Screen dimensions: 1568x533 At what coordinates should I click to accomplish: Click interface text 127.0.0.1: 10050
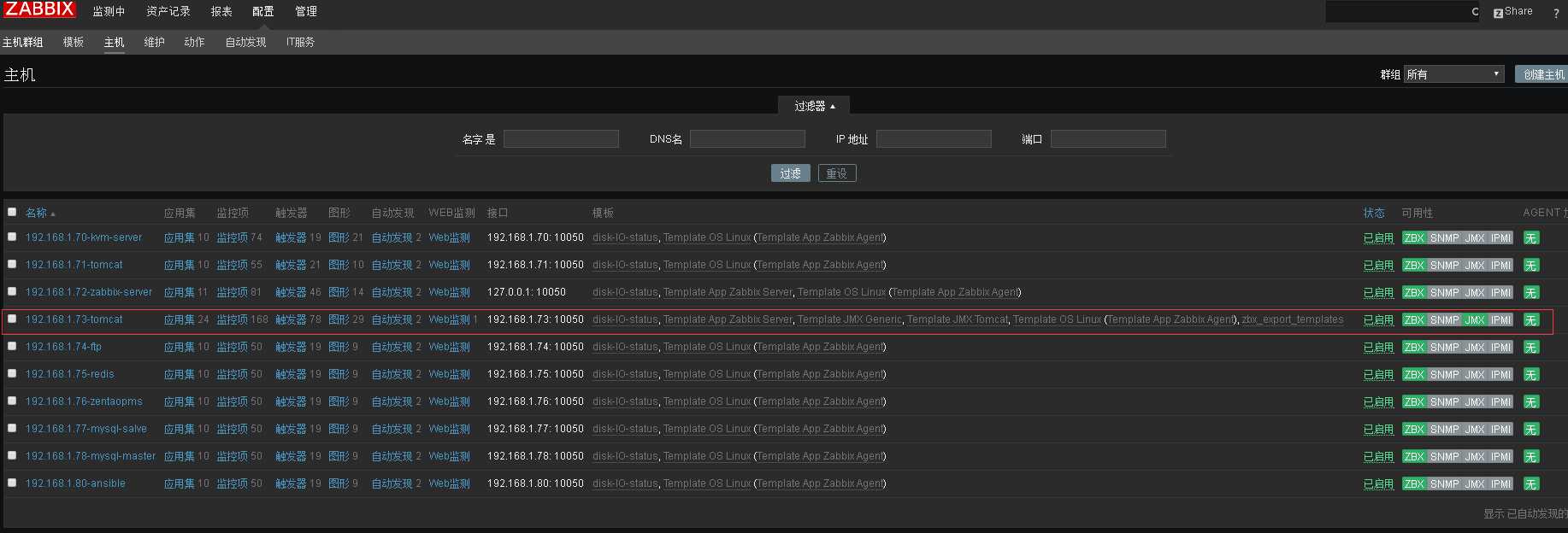(527, 292)
